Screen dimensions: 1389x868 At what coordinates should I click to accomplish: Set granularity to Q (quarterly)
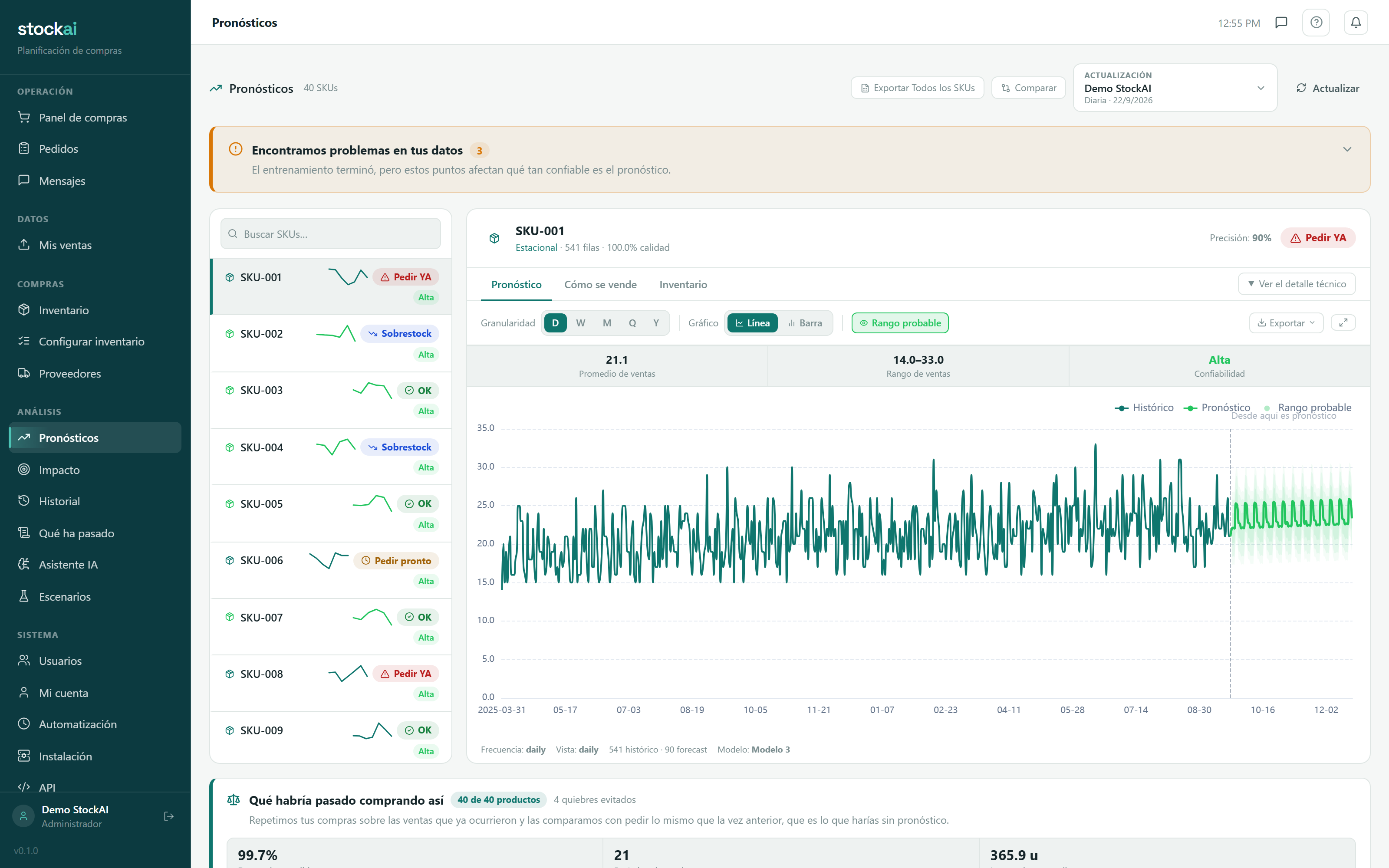point(632,323)
